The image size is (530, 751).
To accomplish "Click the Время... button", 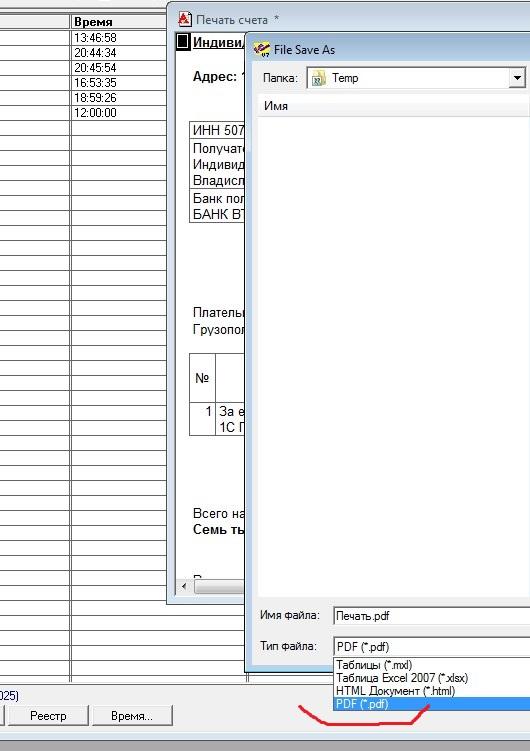I will (132, 716).
